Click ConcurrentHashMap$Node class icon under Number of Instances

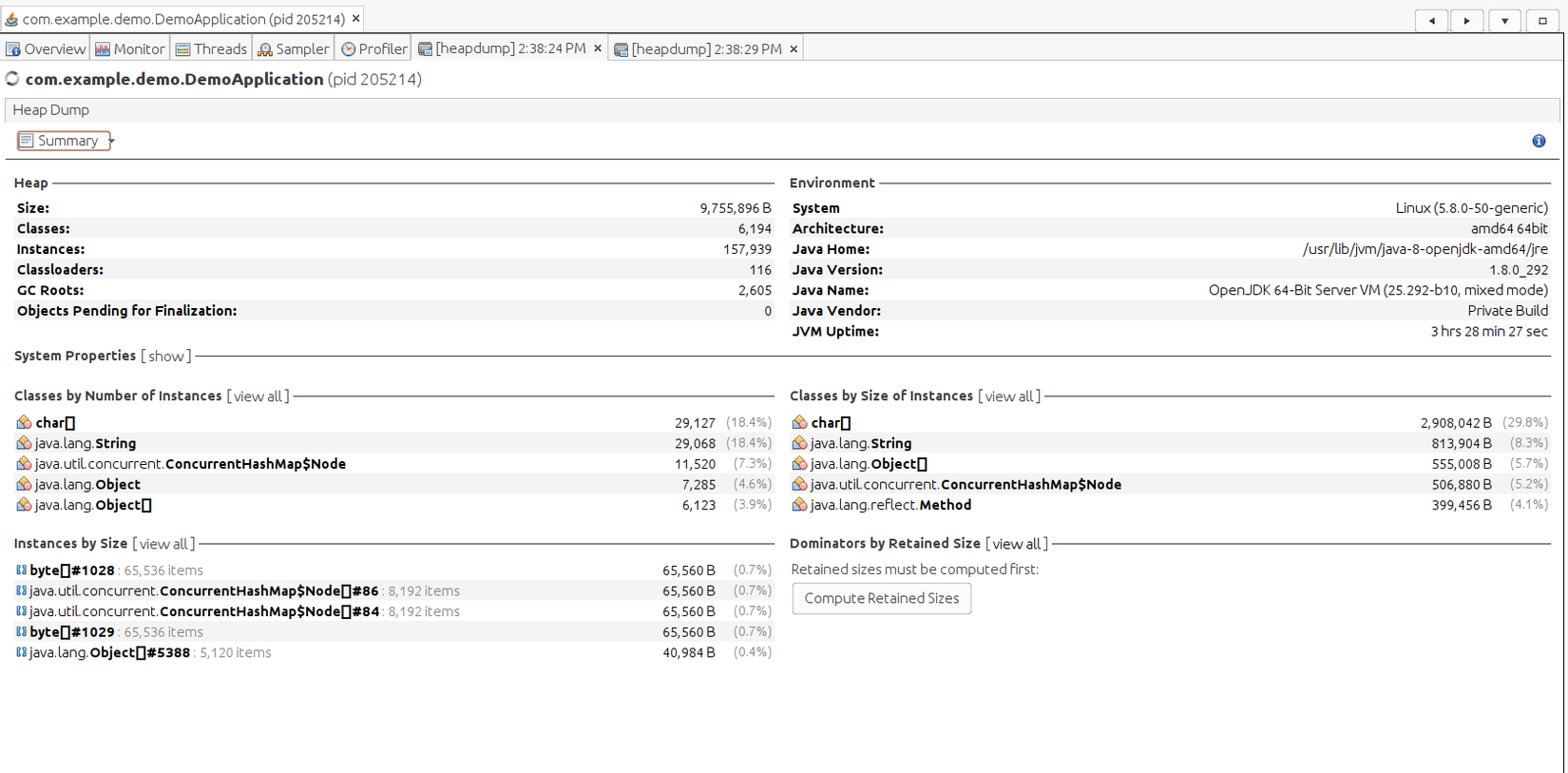coord(24,464)
